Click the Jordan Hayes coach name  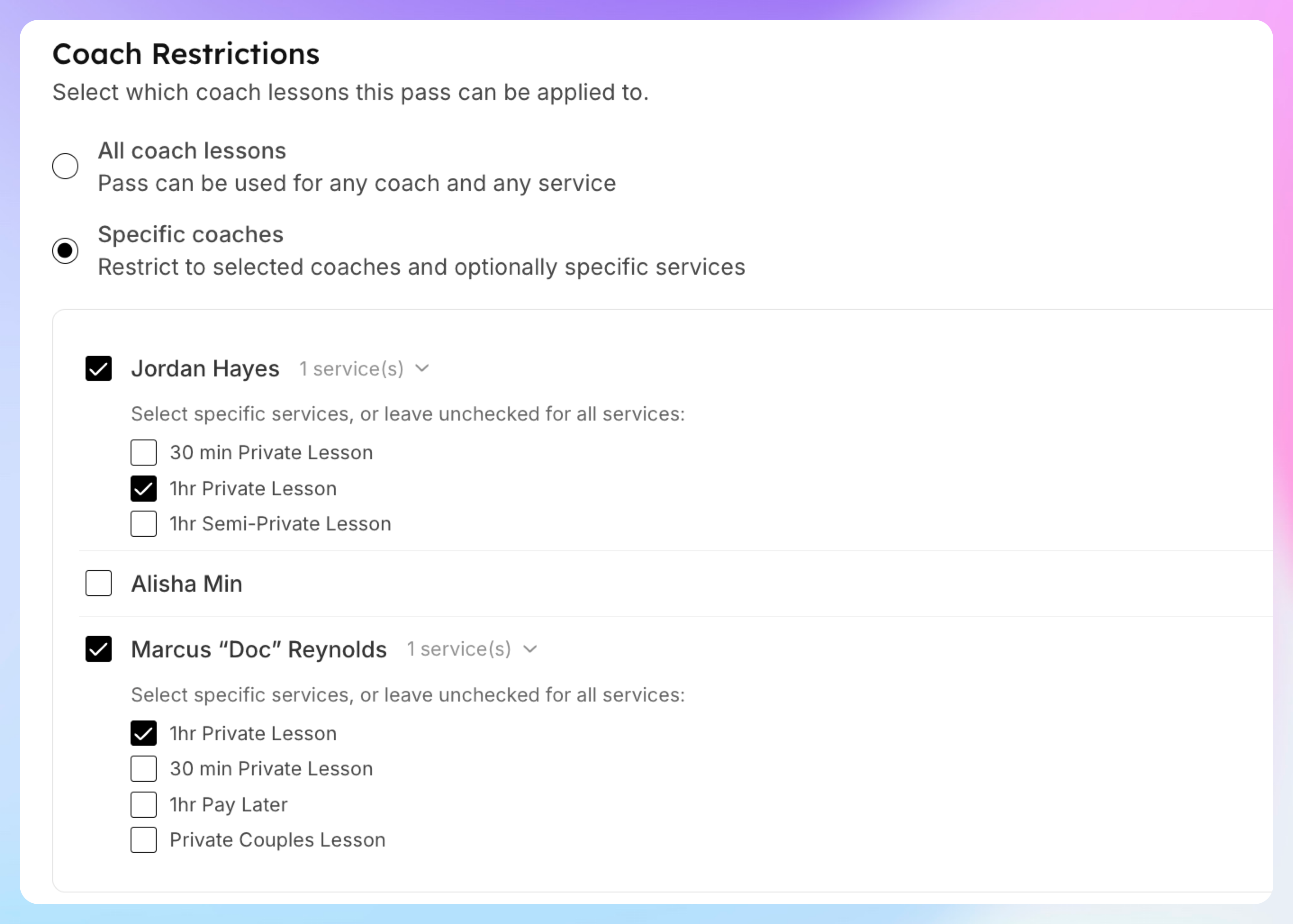[205, 369]
